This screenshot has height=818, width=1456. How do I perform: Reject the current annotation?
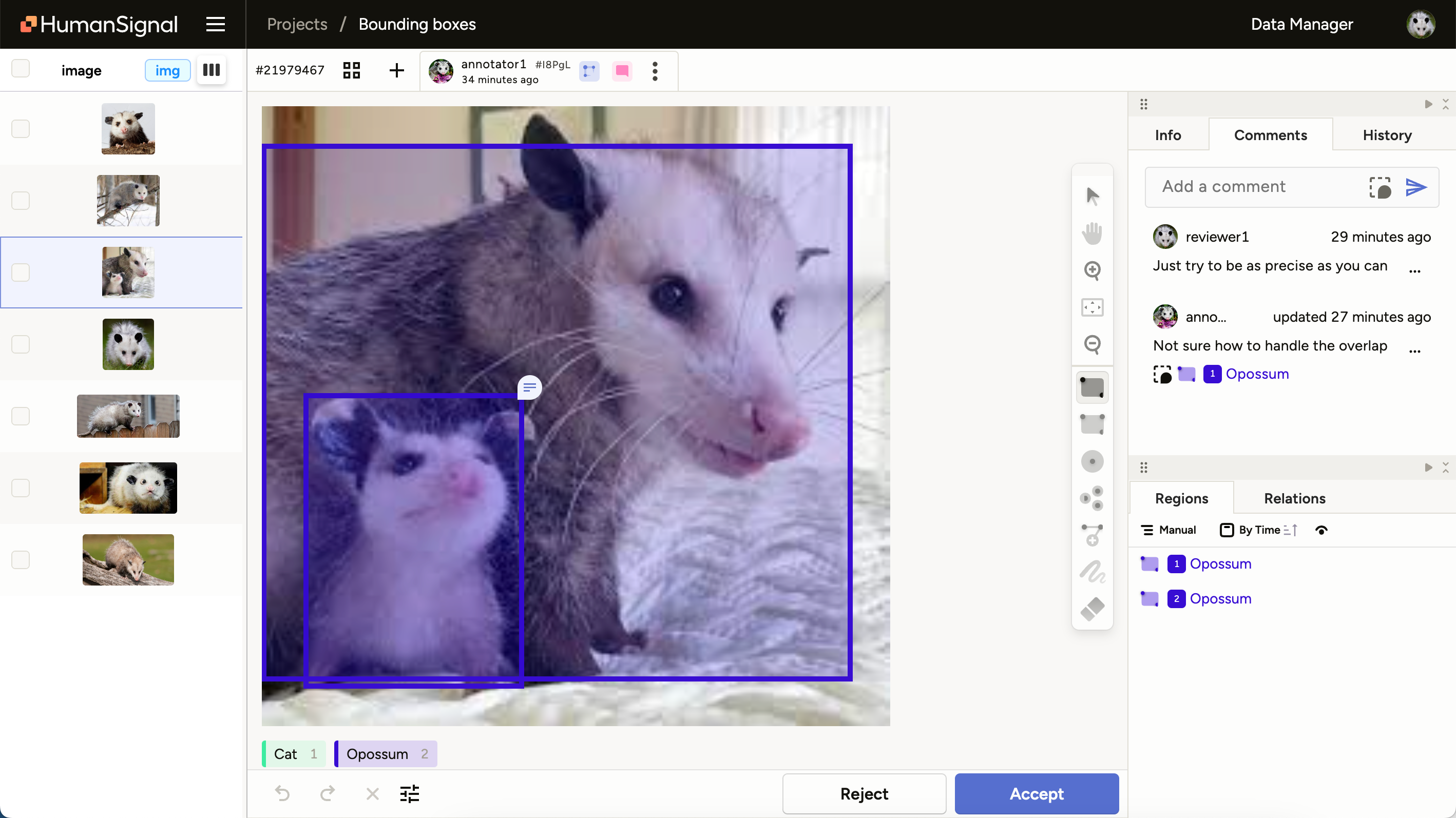coord(864,794)
